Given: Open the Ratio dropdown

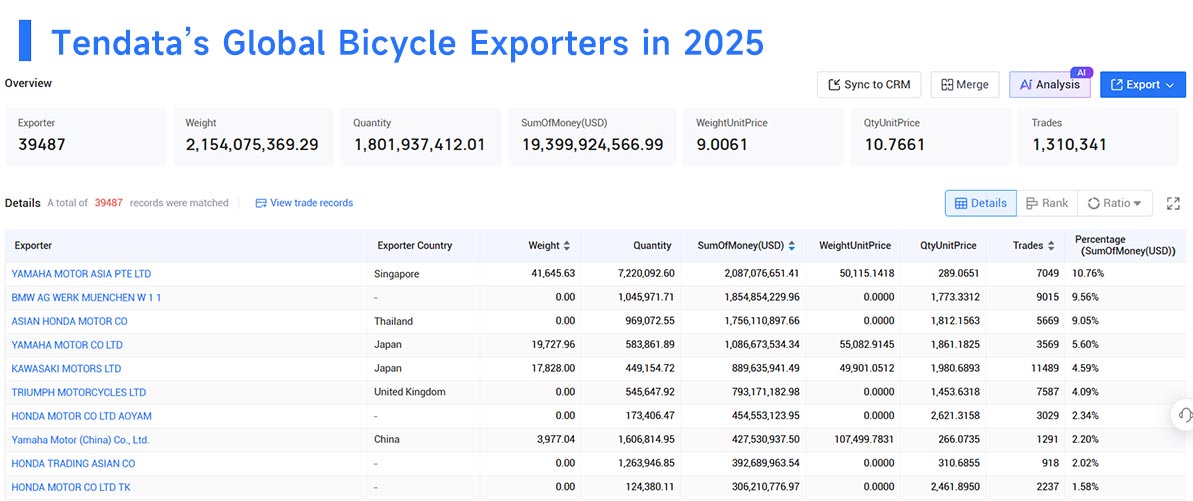Looking at the screenshot, I should pos(1115,203).
